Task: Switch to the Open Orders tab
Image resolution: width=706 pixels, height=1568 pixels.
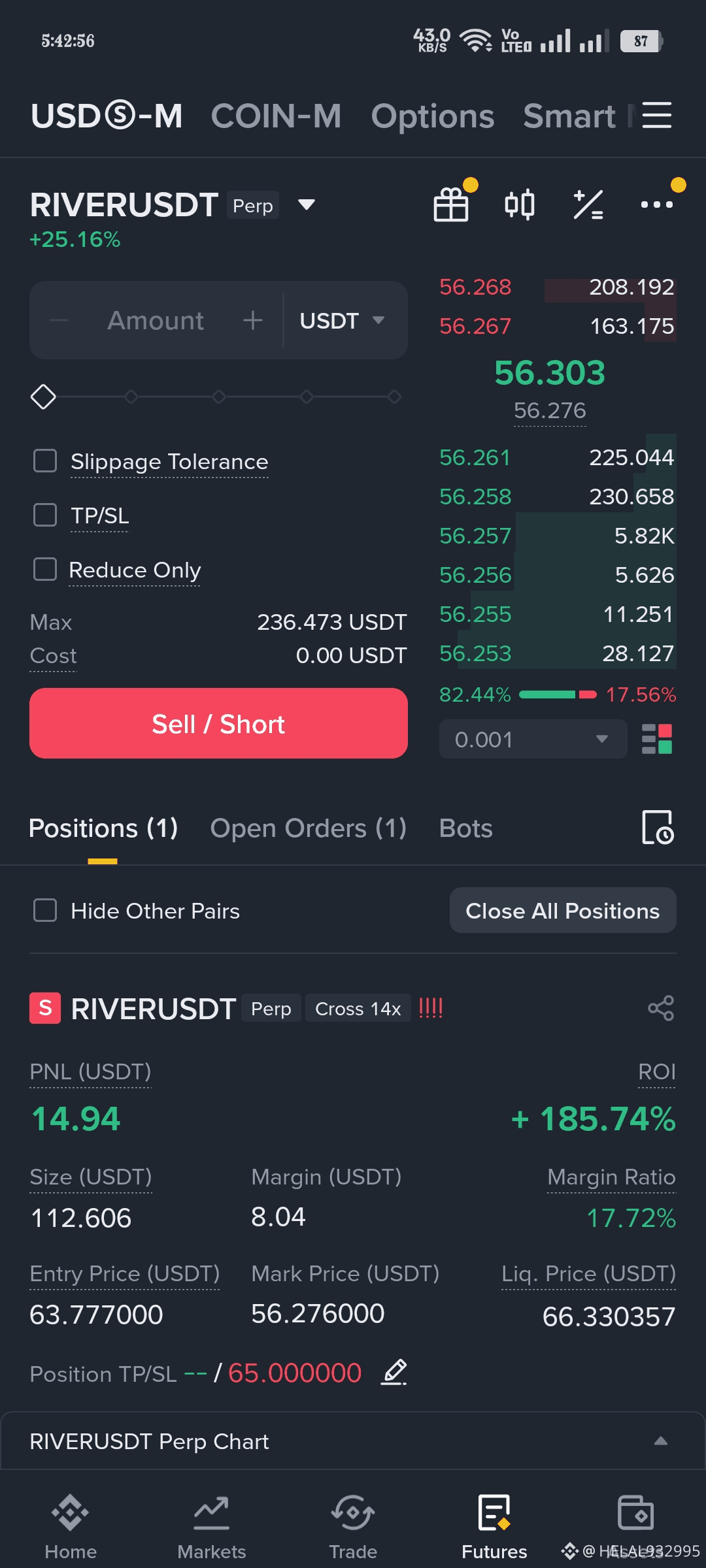Action: (308, 828)
